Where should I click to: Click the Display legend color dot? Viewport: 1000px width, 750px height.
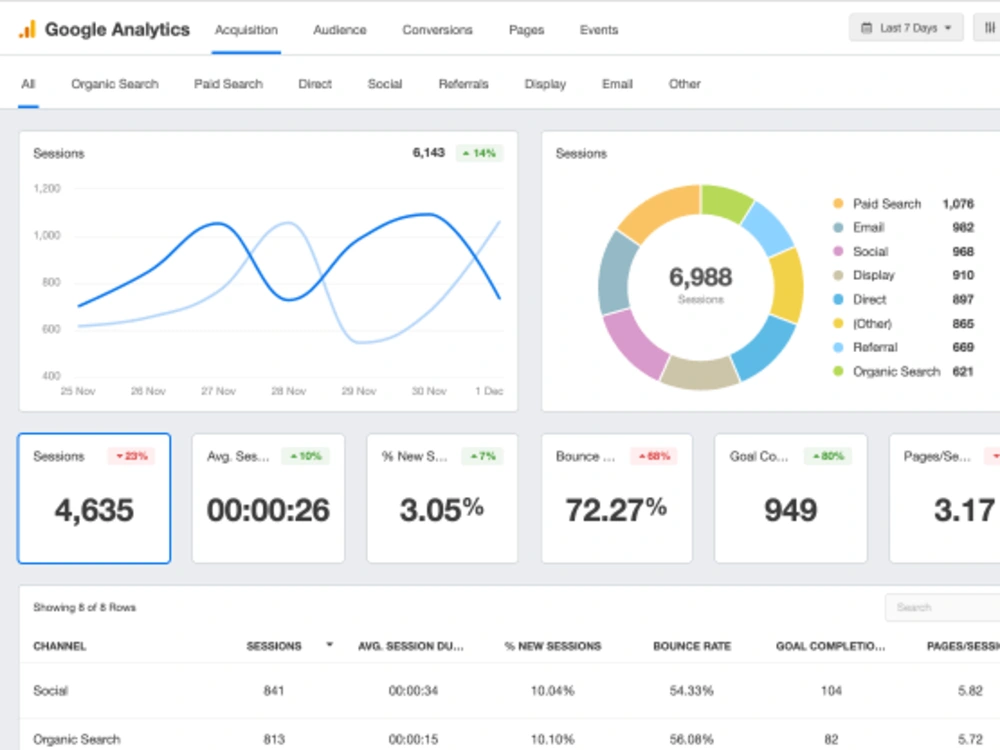point(838,276)
